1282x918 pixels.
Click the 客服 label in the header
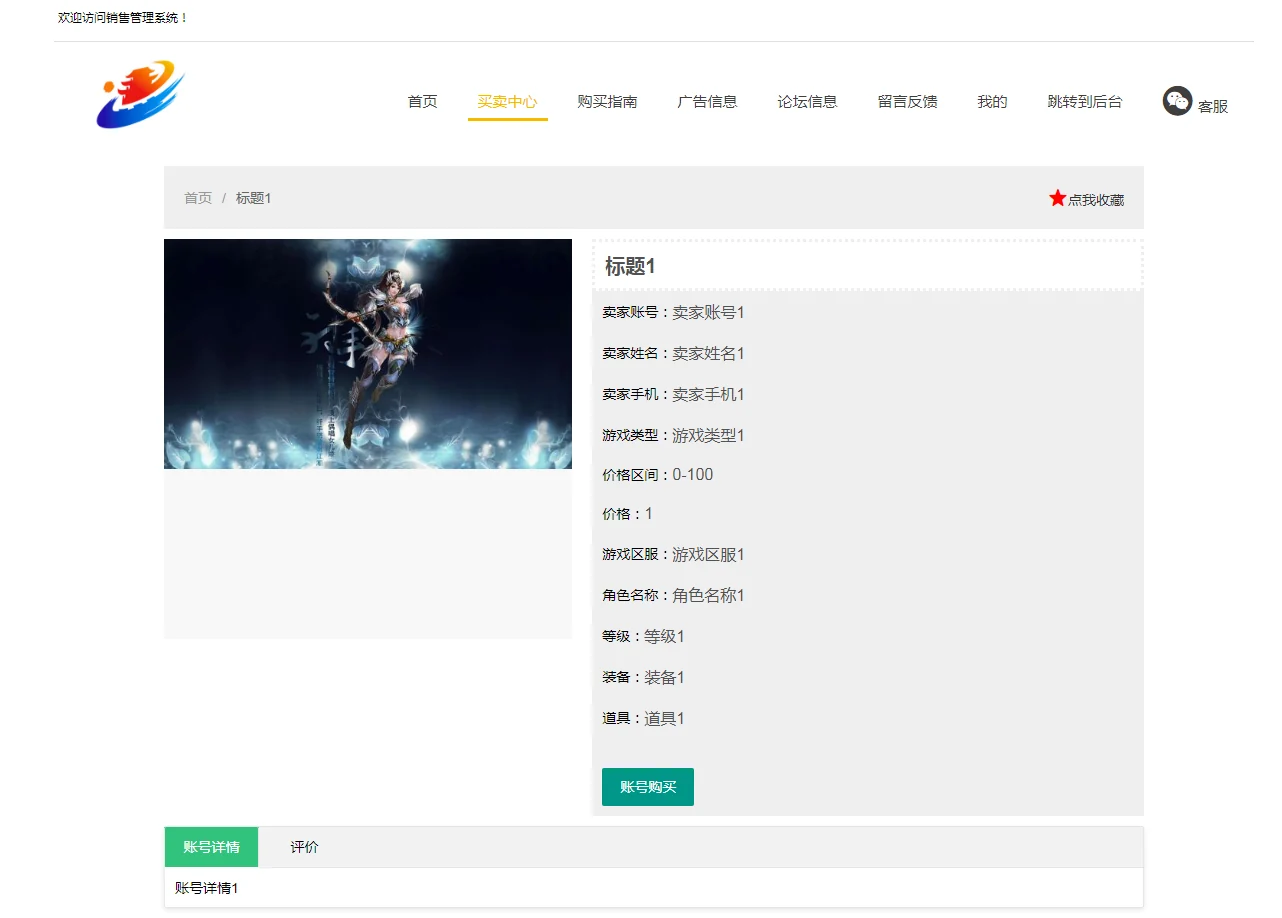coord(1213,106)
